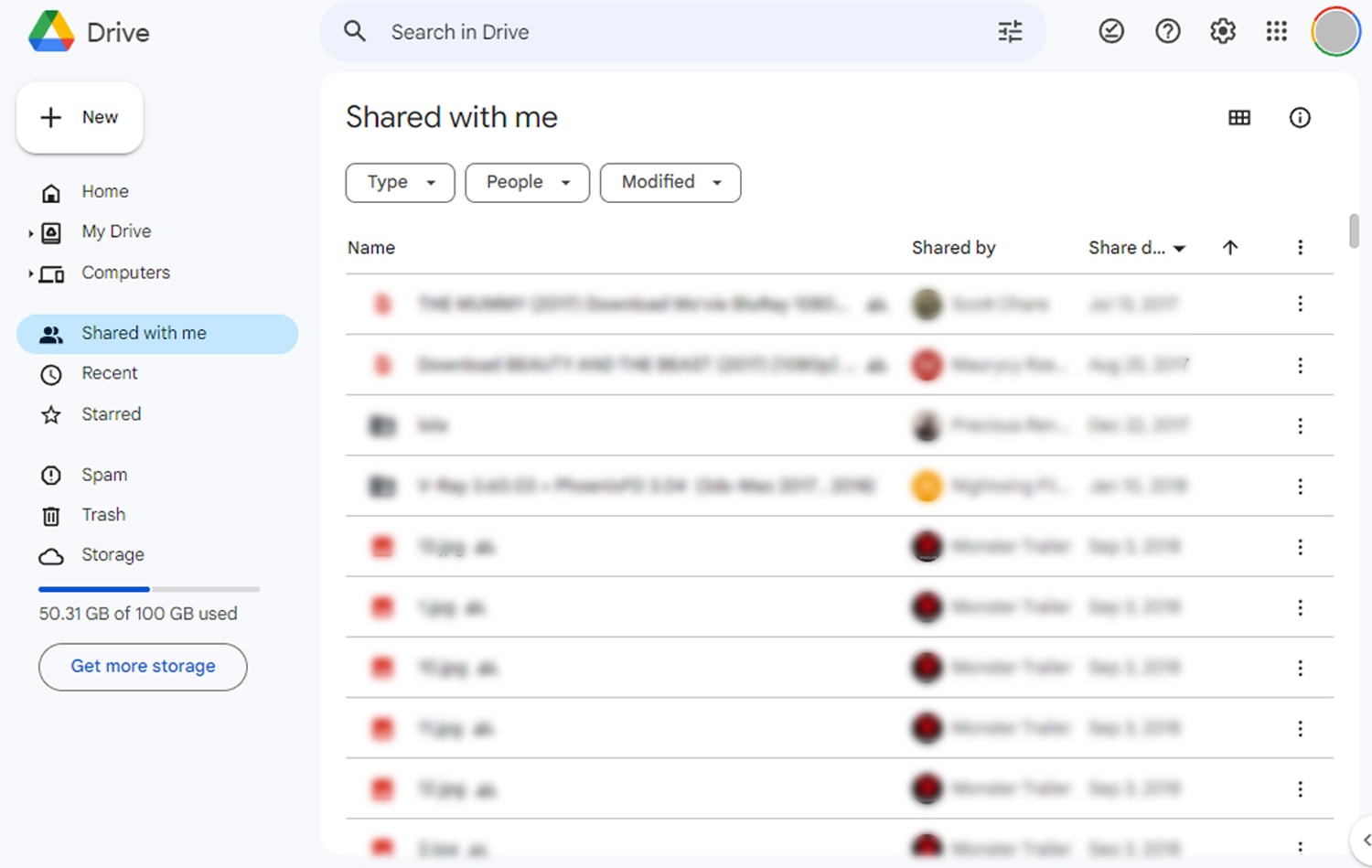This screenshot has height=868, width=1372.
Task: Open the People filter dropdown
Action: click(x=527, y=182)
